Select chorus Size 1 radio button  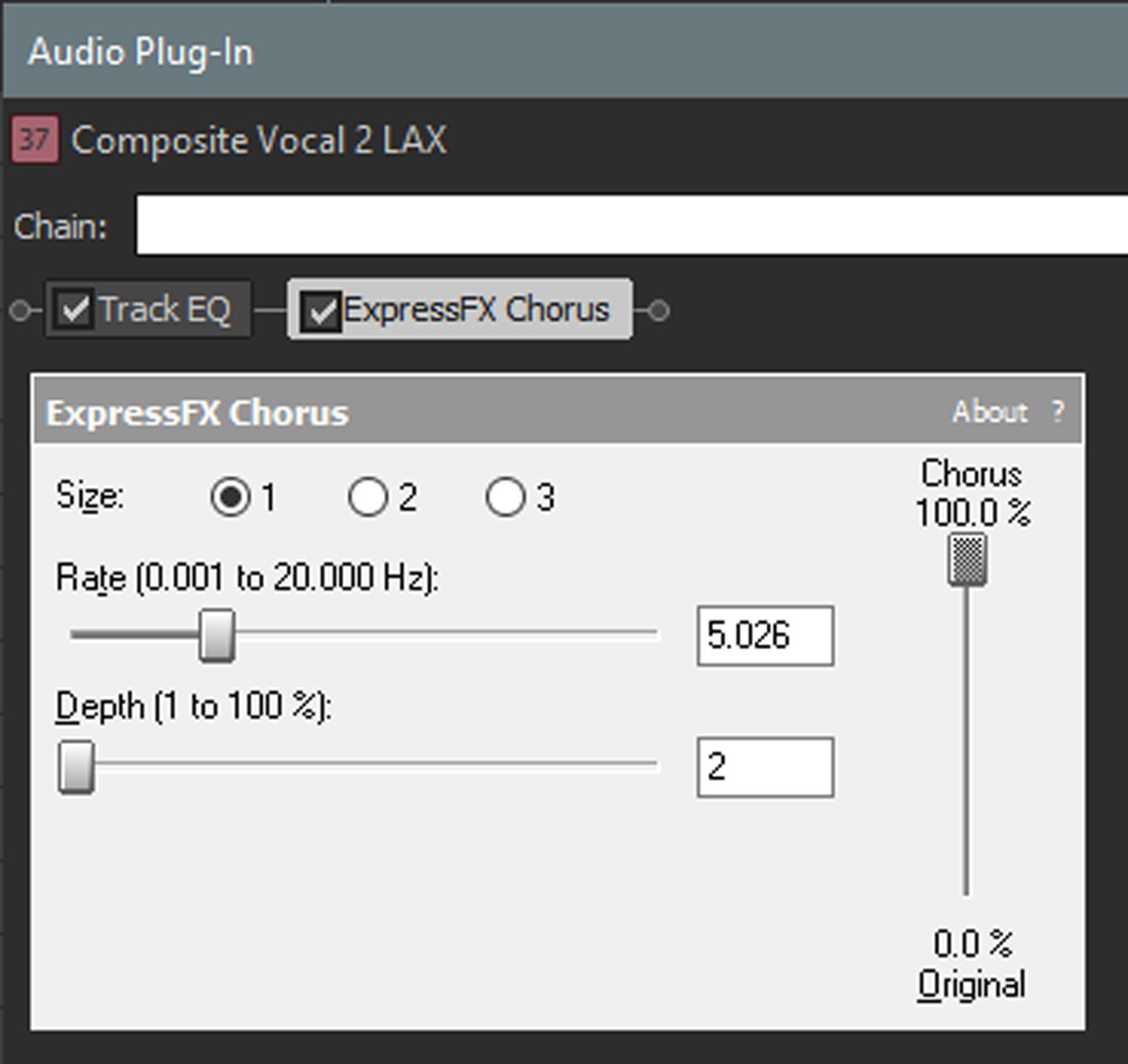(231, 496)
